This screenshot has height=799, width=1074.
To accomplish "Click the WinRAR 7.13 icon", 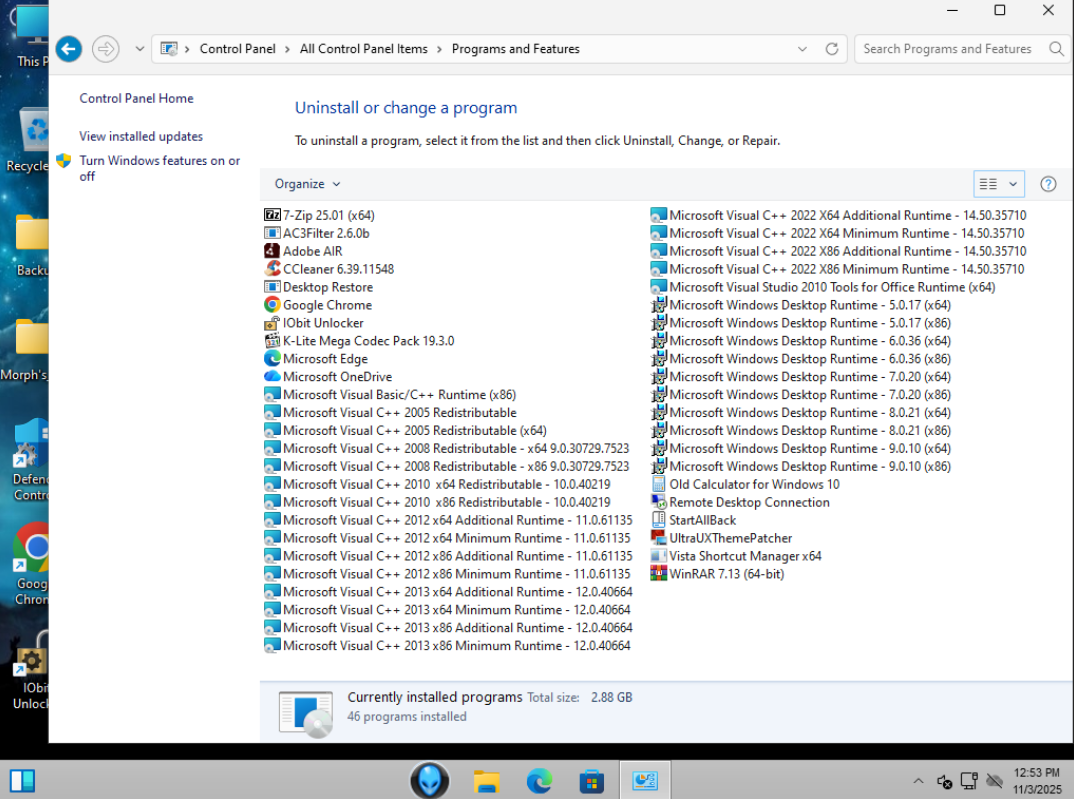I will pyautogui.click(x=658, y=574).
